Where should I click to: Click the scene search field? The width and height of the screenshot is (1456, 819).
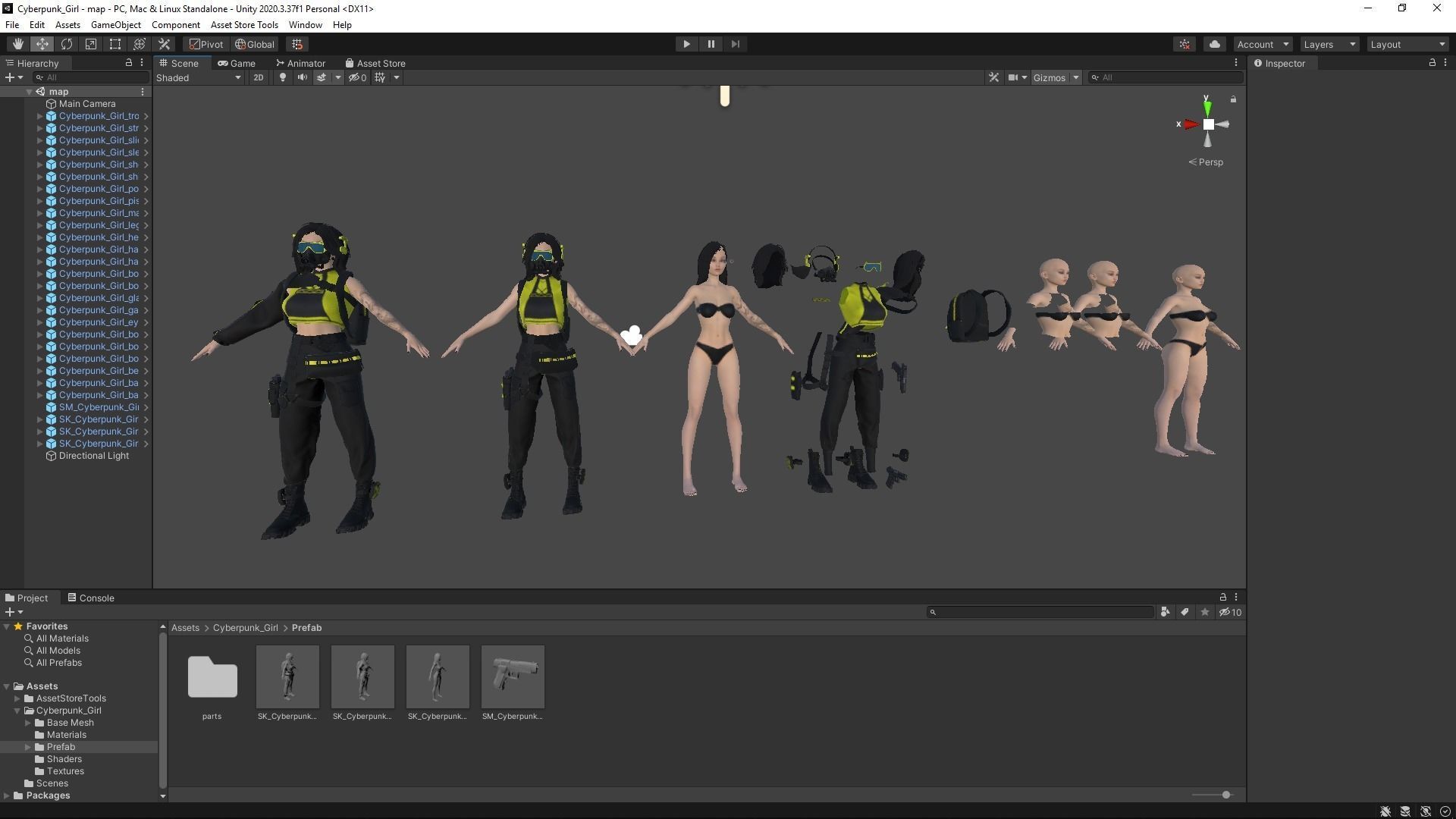(1166, 77)
